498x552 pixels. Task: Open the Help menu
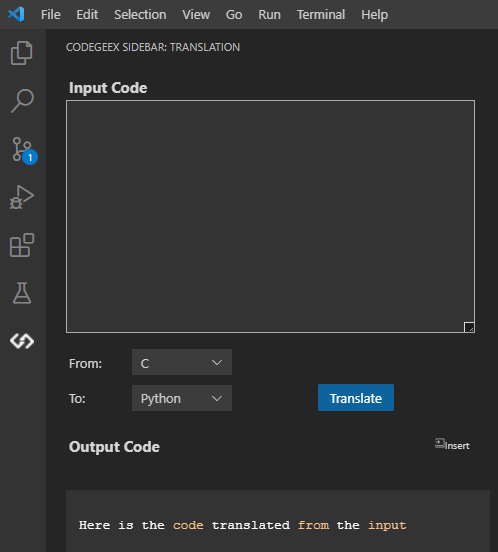[x=374, y=15]
